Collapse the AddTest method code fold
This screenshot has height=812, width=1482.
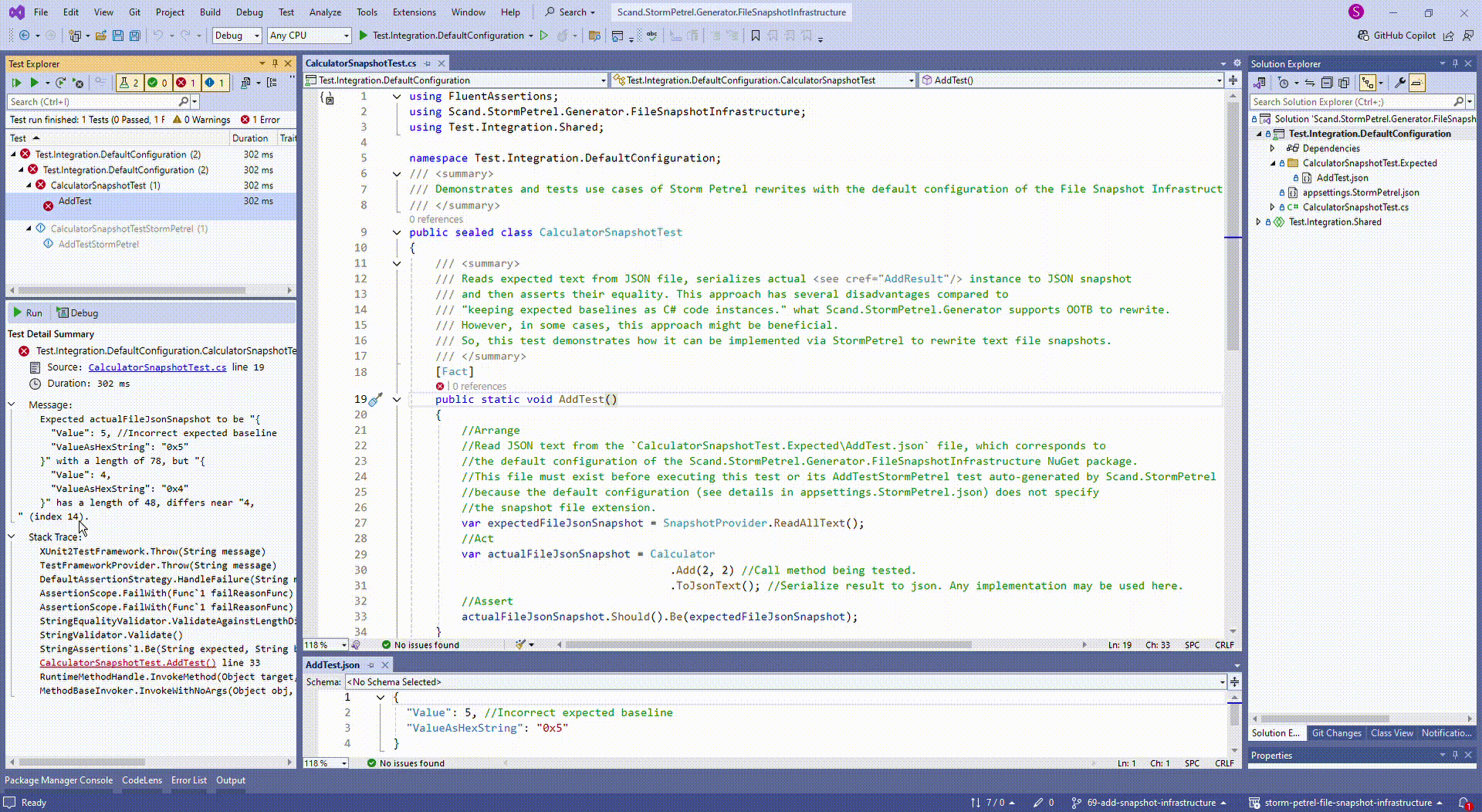click(x=397, y=400)
